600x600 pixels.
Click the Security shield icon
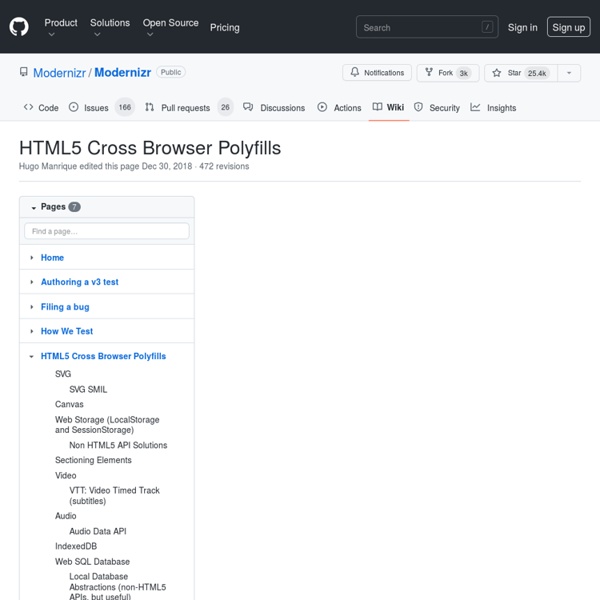coord(418,107)
